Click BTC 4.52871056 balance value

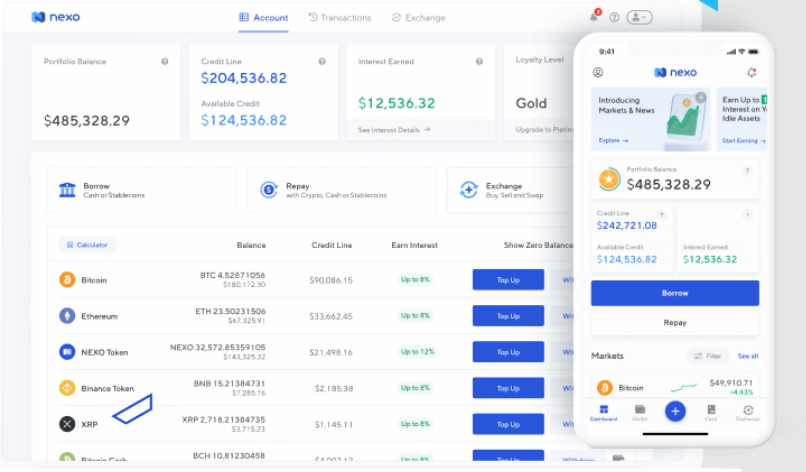tap(232, 275)
